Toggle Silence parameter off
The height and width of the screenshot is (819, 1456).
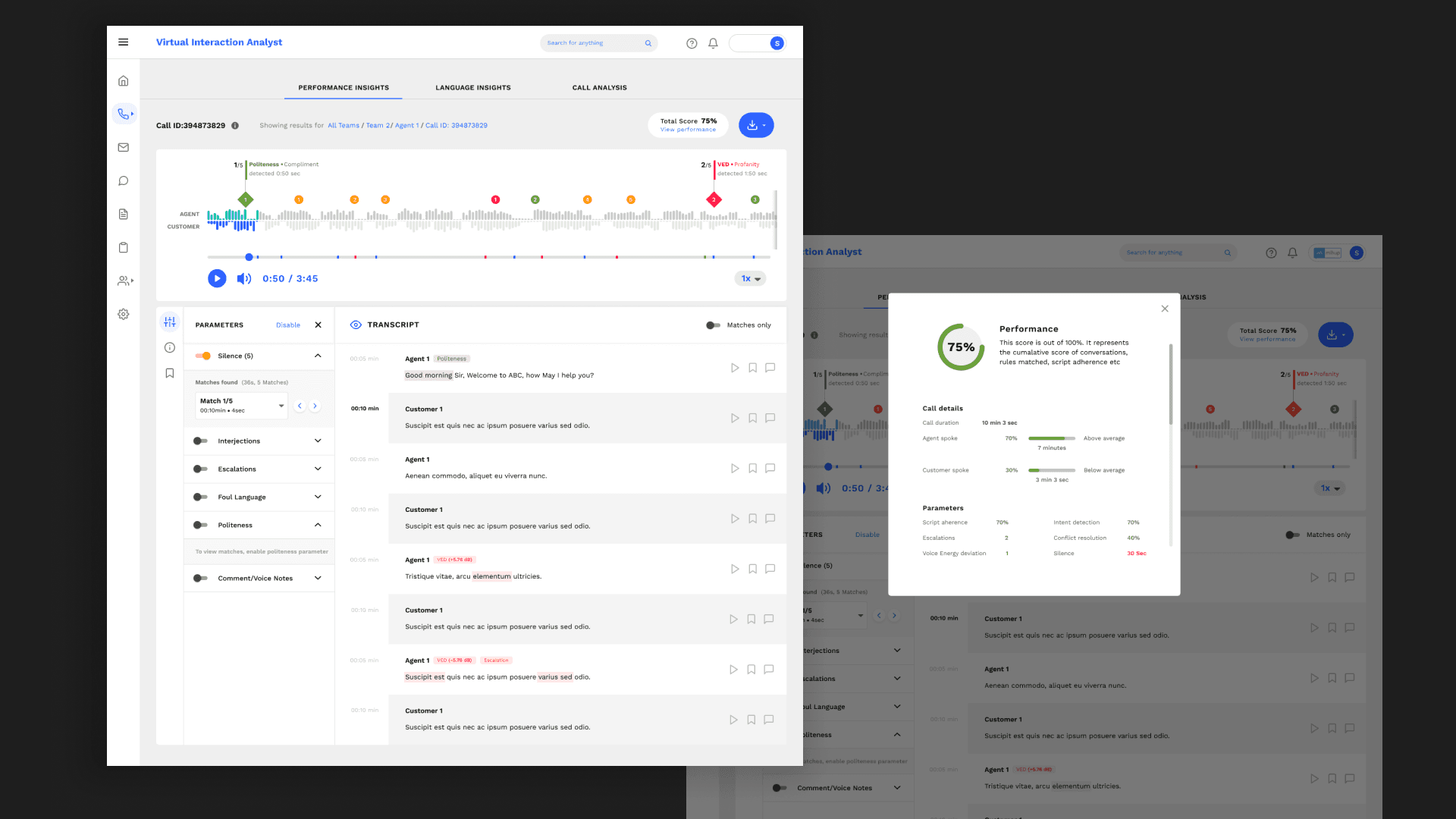202,356
